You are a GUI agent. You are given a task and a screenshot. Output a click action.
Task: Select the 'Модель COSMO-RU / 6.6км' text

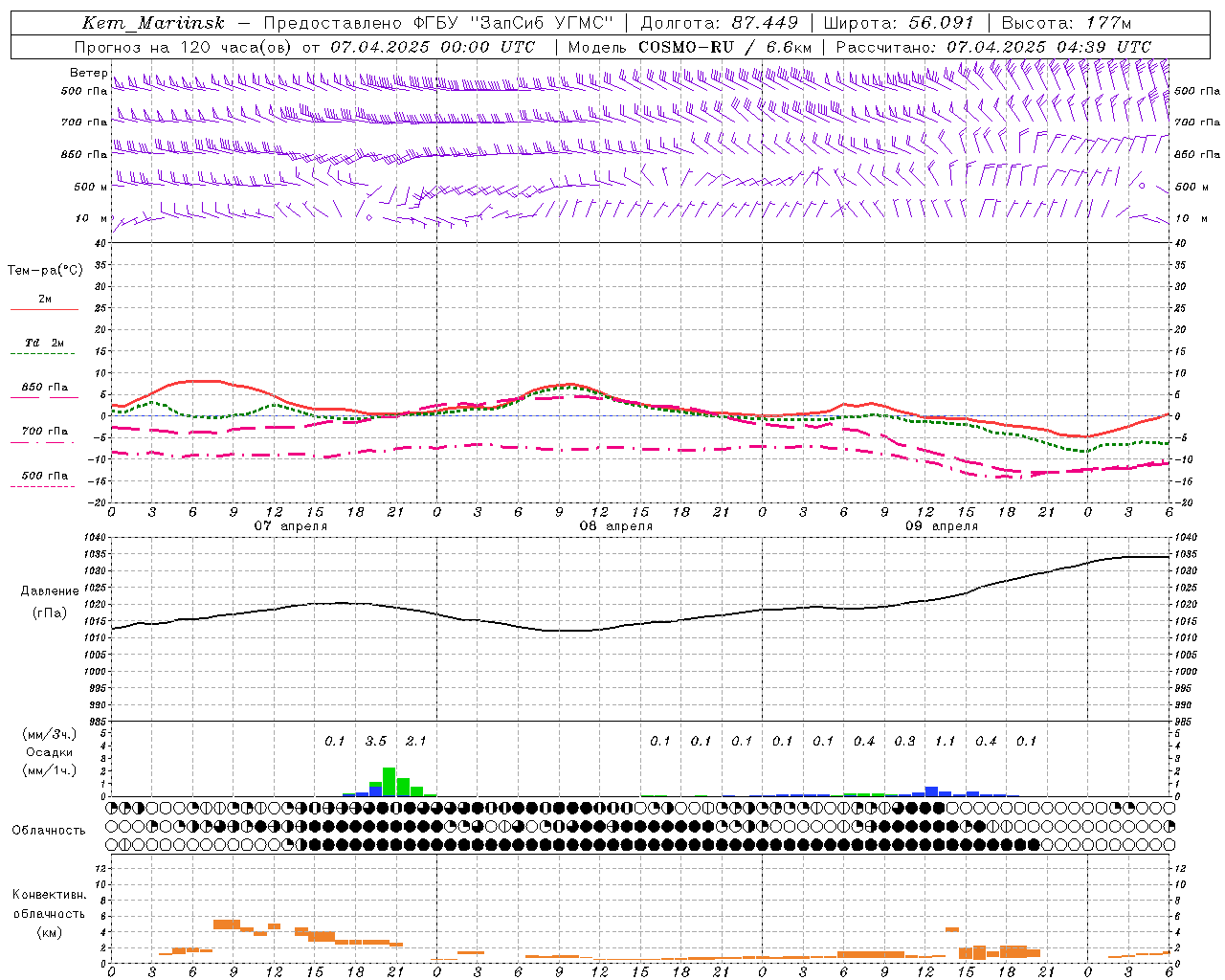pyautogui.click(x=690, y=47)
